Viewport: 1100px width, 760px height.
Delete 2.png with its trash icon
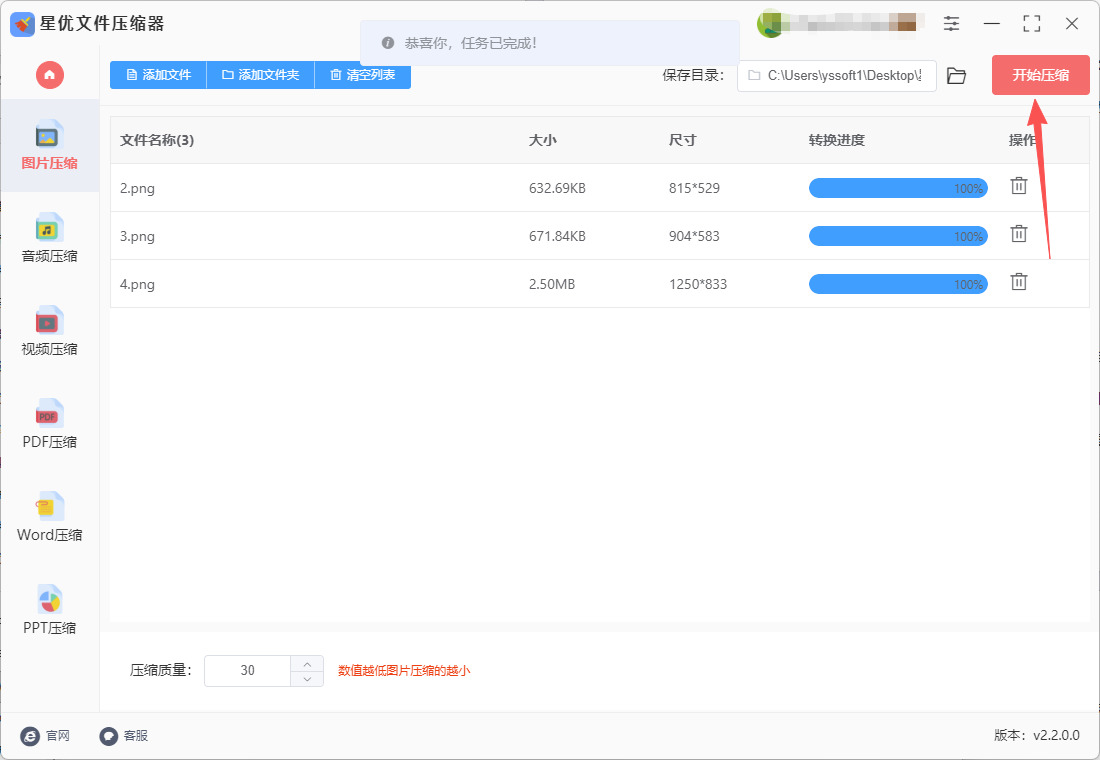[x=1018, y=185]
